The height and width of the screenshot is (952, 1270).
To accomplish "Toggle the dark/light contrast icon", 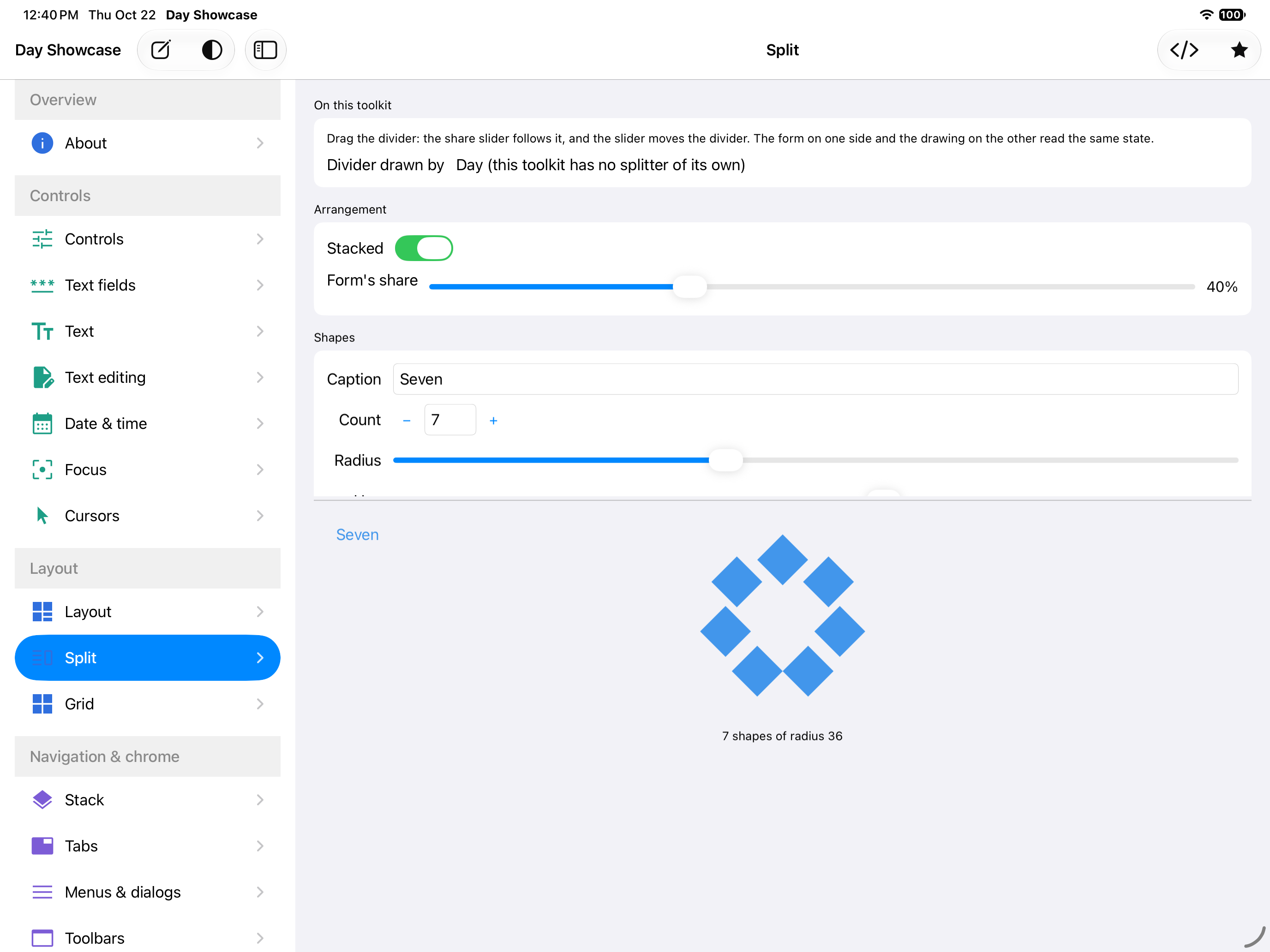I will (212, 50).
